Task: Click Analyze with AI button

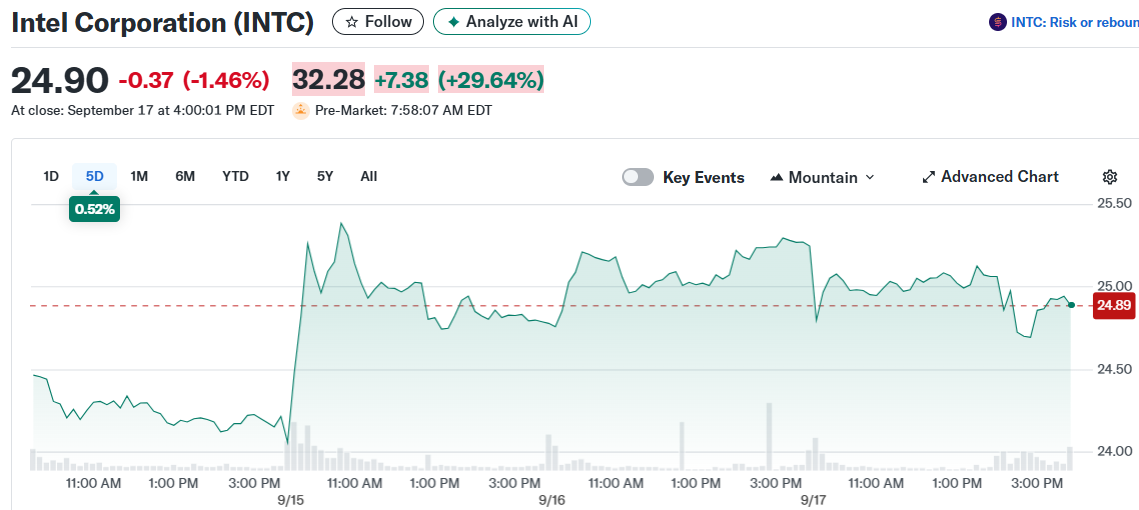Action: tap(511, 22)
